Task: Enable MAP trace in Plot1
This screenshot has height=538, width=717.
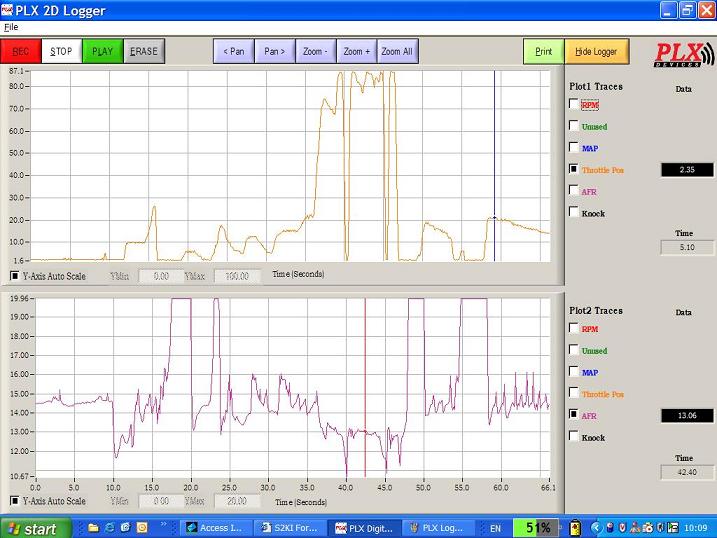Action: pos(573,147)
